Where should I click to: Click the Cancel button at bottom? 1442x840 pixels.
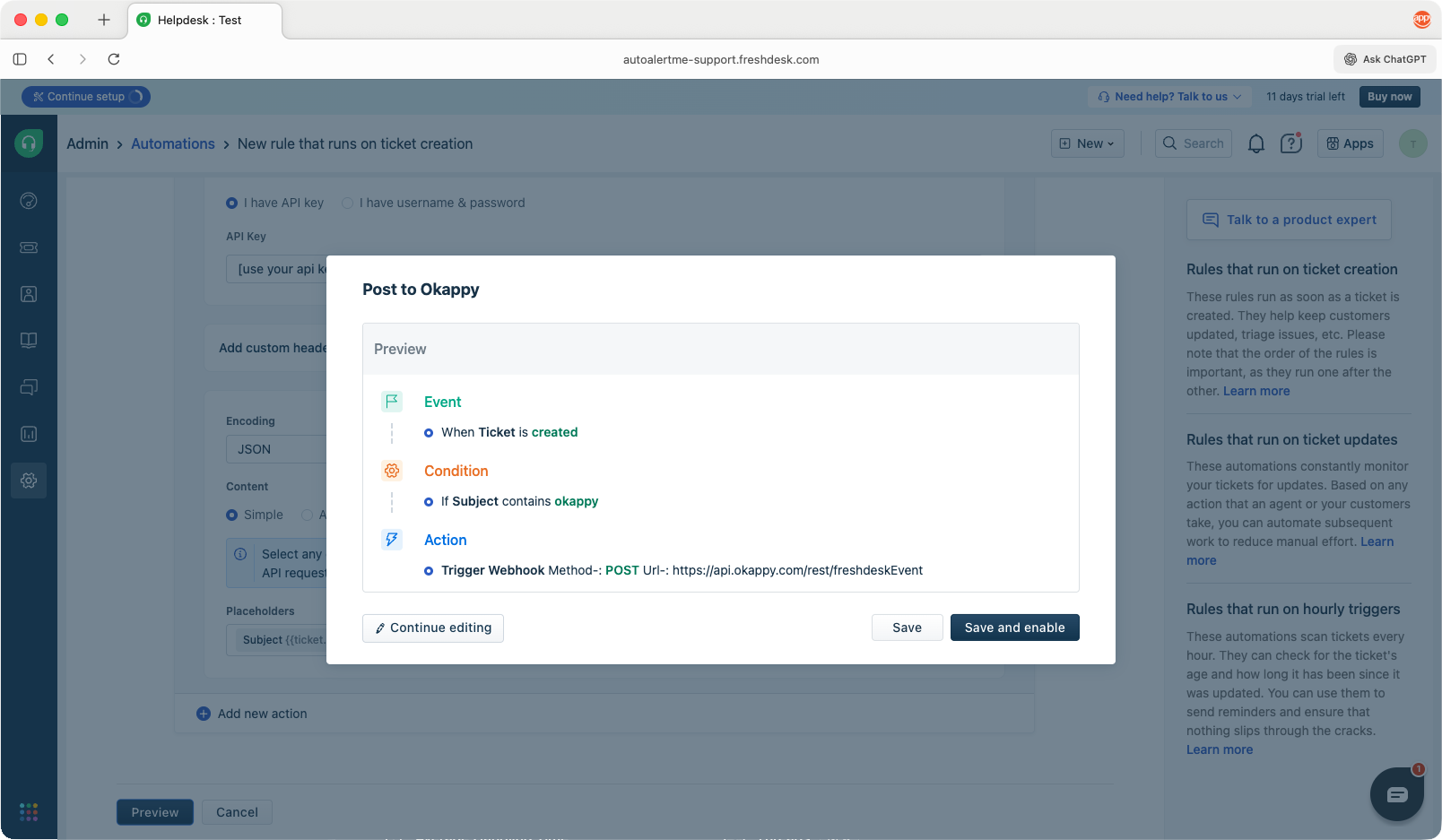tap(237, 812)
